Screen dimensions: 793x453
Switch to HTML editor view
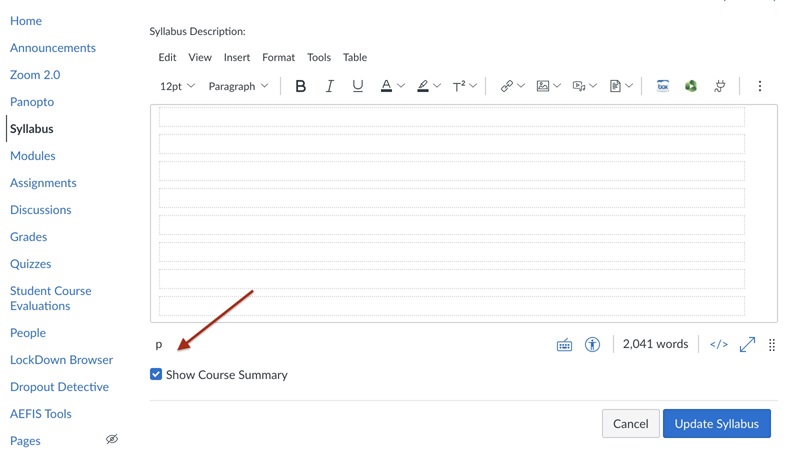click(718, 344)
